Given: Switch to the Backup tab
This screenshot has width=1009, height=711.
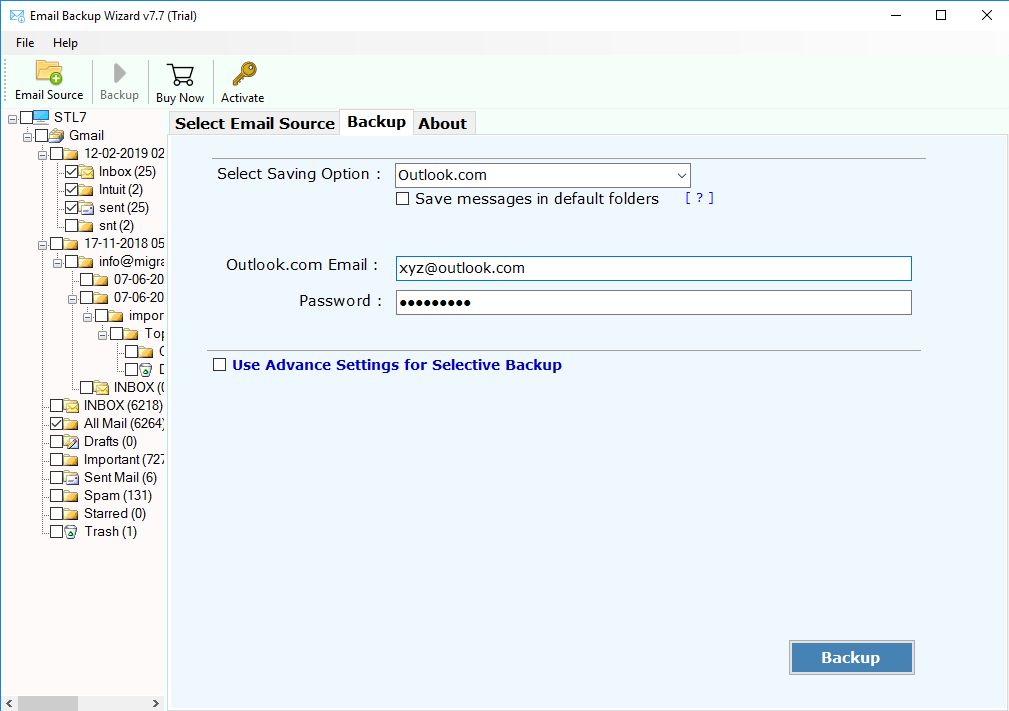Looking at the screenshot, I should pyautogui.click(x=376, y=122).
